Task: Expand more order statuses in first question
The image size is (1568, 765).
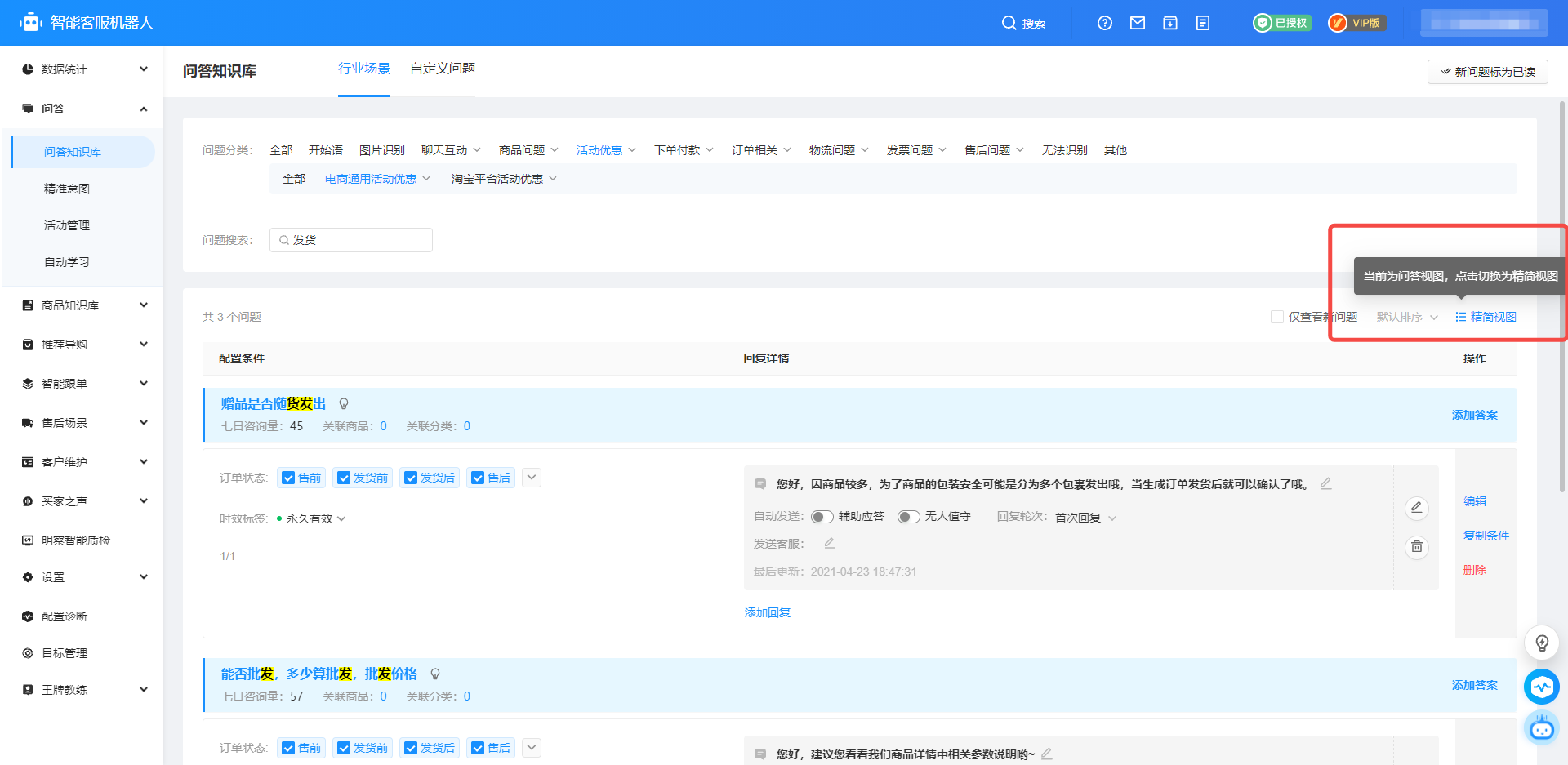Action: click(x=532, y=478)
